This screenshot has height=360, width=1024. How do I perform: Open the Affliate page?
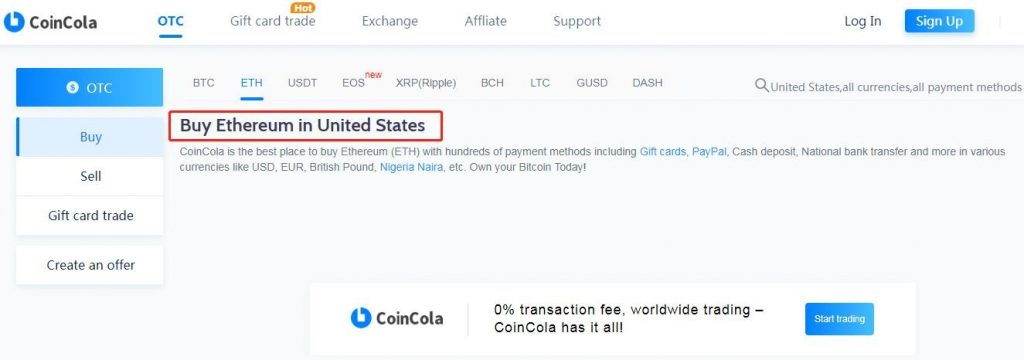pos(485,21)
